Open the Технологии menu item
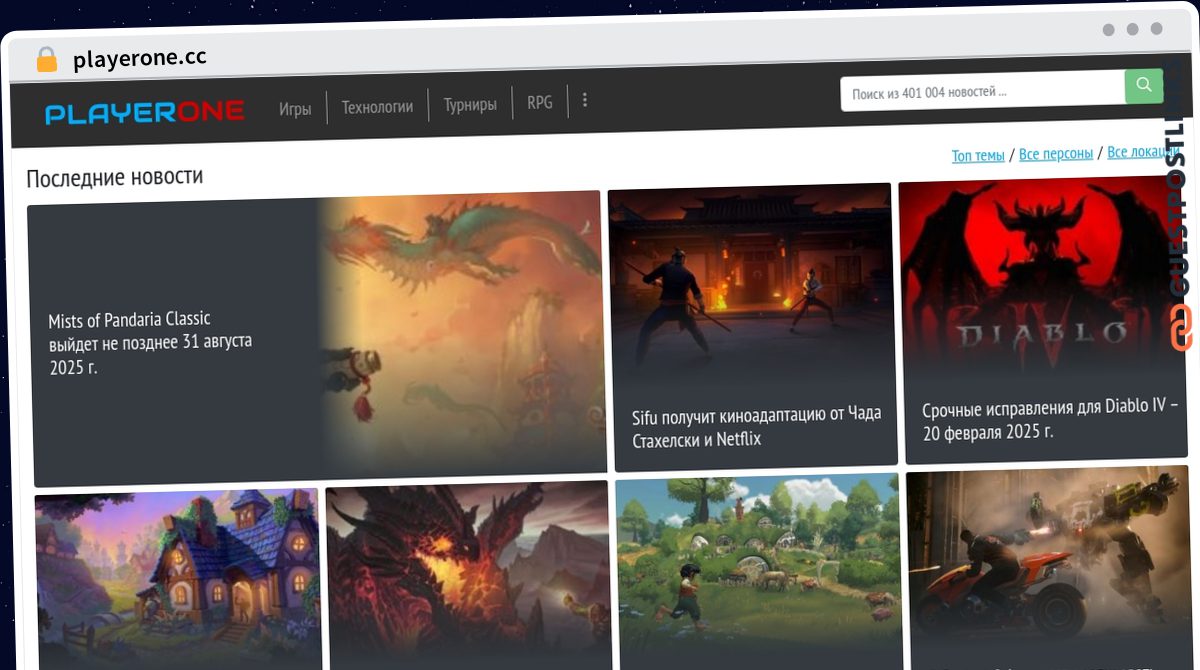This screenshot has width=1200, height=670. tap(377, 107)
